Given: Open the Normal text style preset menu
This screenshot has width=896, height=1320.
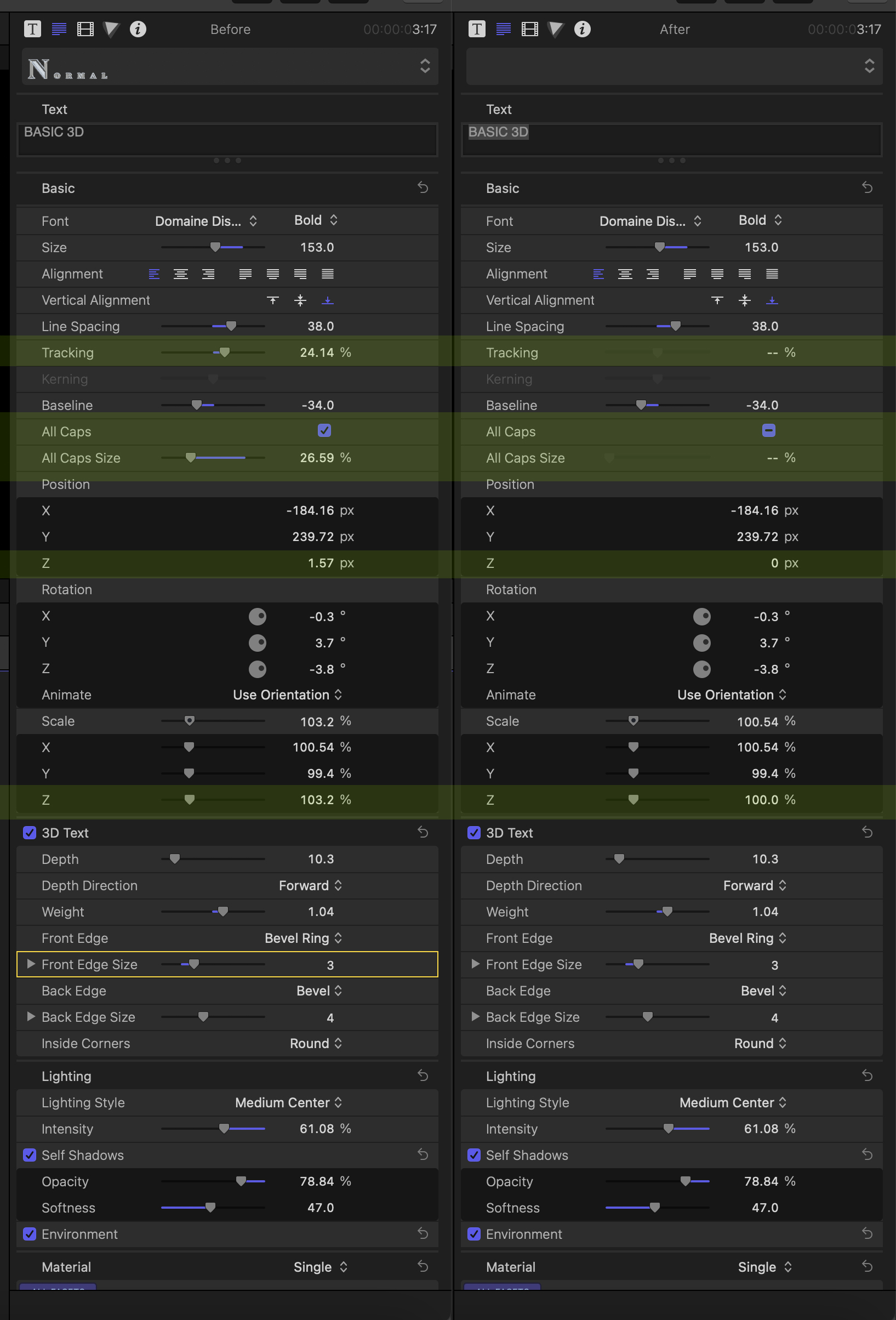Looking at the screenshot, I should (230, 67).
